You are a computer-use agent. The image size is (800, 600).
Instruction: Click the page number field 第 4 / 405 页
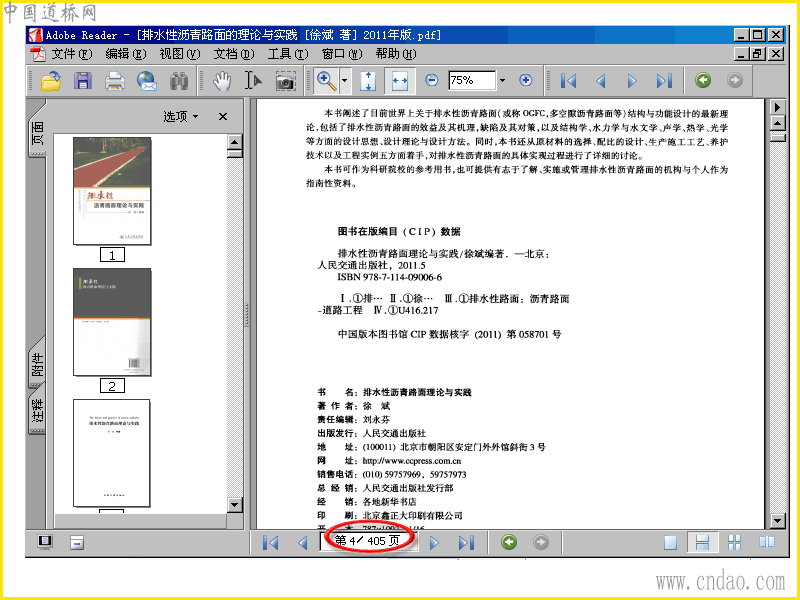point(369,541)
